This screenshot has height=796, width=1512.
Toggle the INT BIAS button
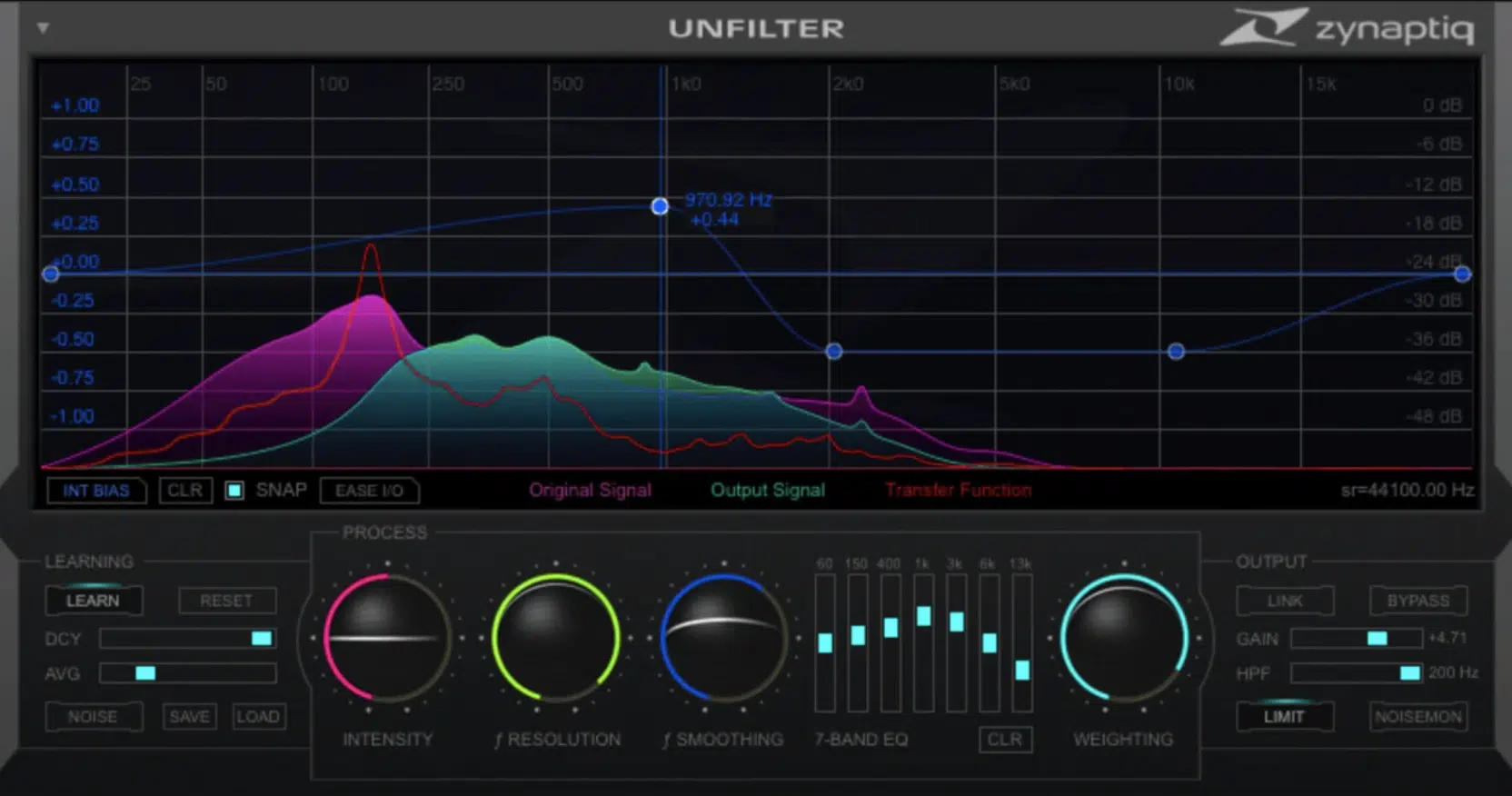click(95, 491)
